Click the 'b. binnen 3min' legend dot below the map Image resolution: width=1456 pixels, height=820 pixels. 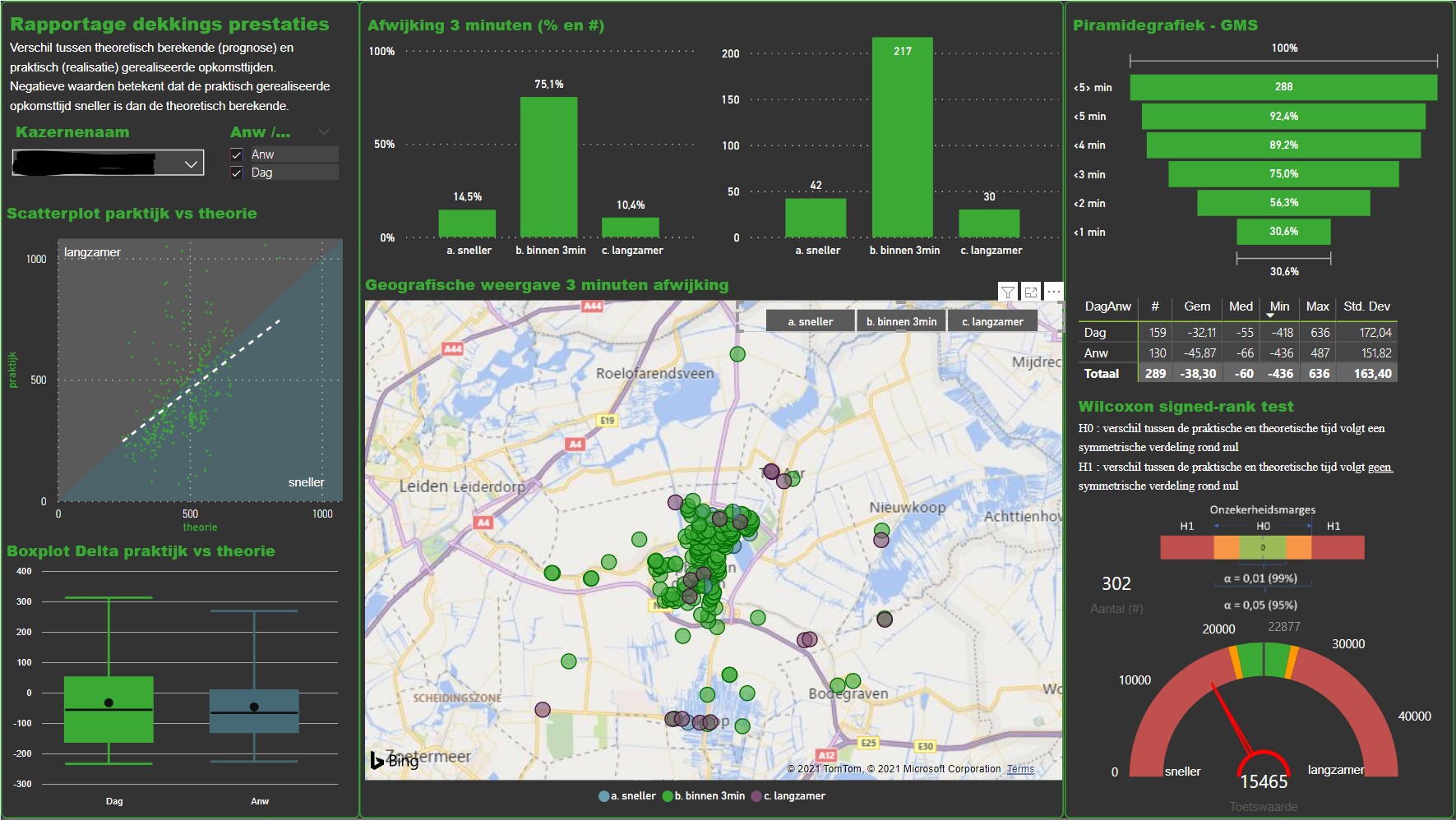click(x=668, y=796)
